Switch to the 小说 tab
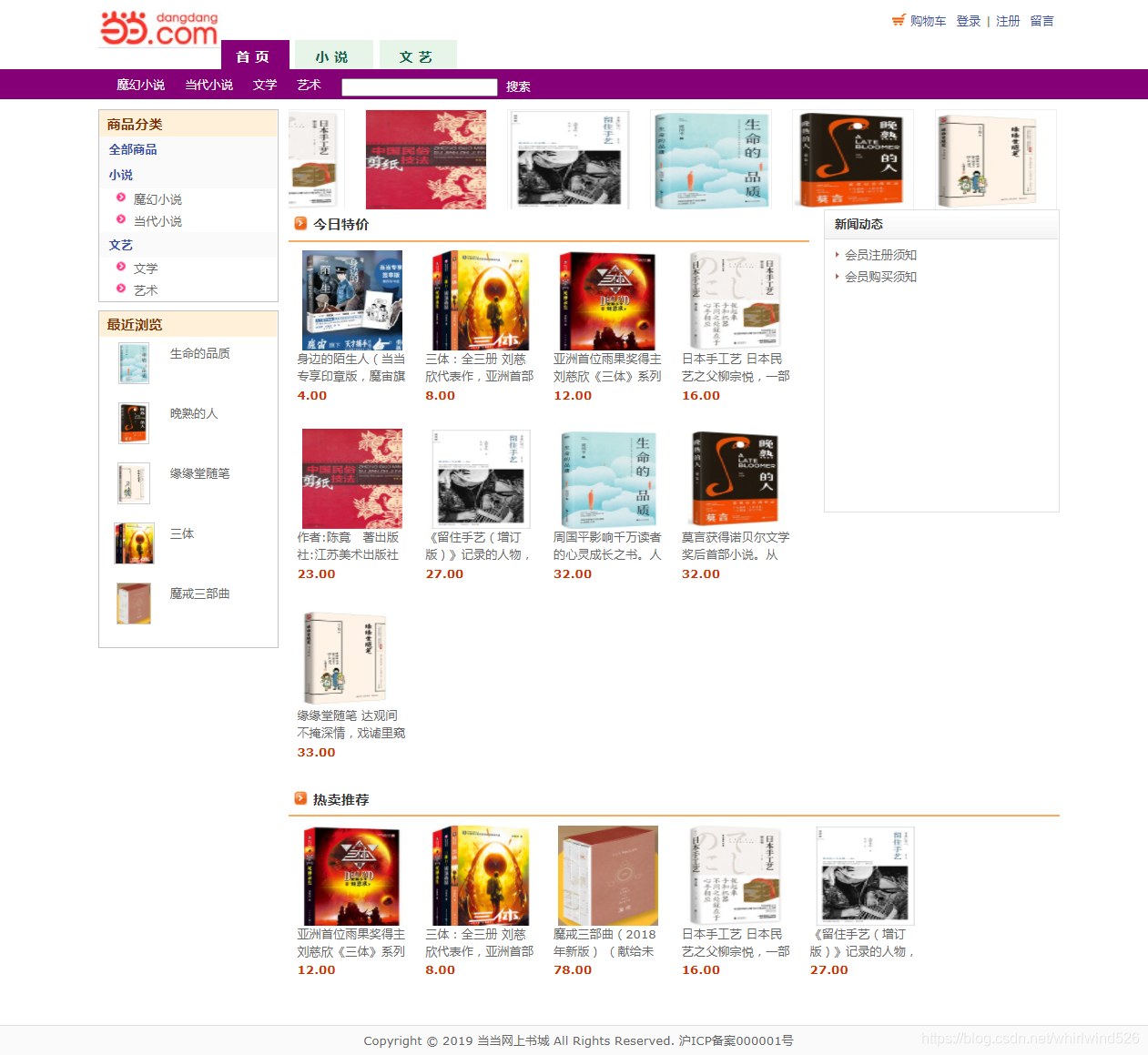The image size is (1148, 1055). click(332, 56)
